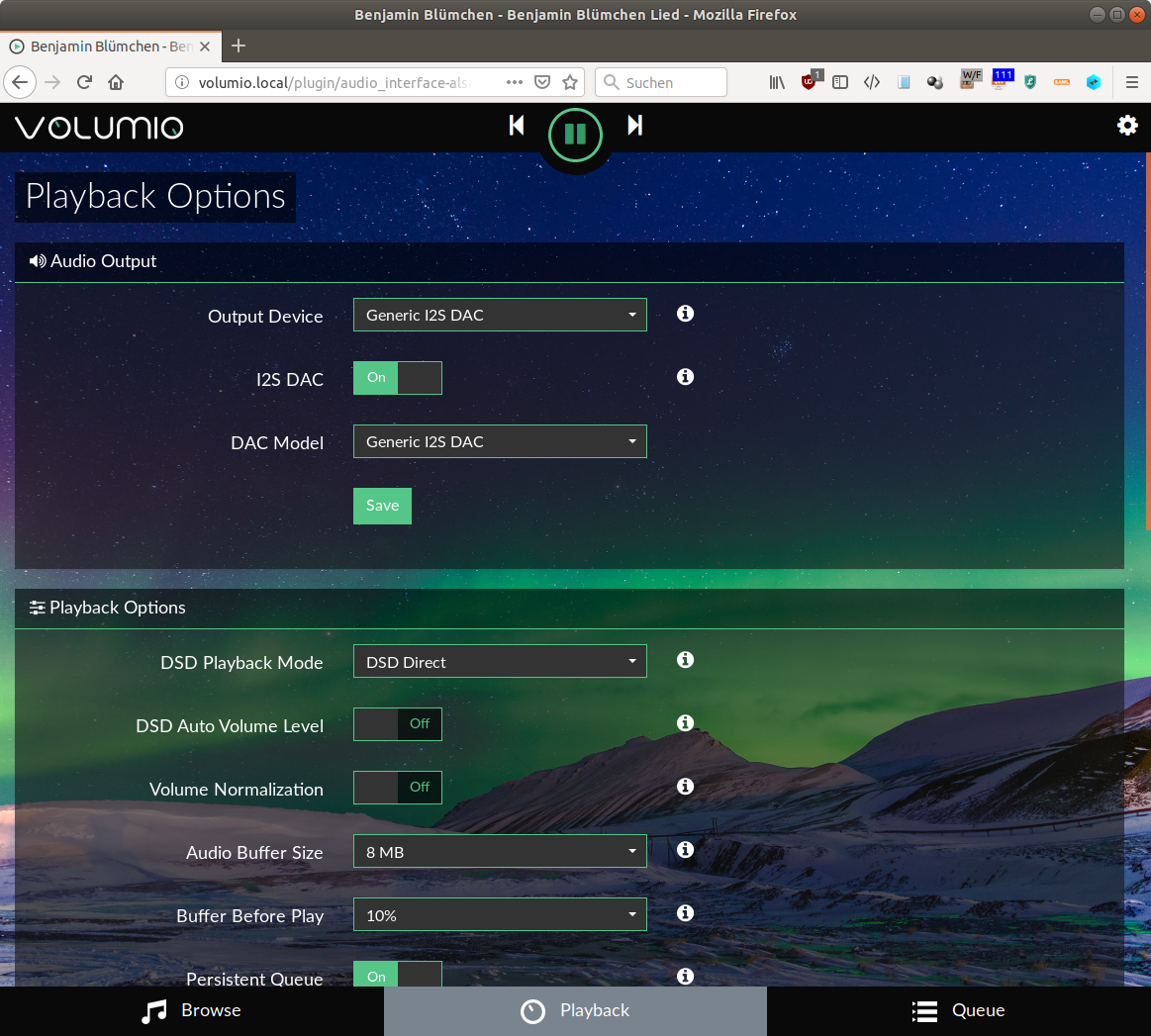Toggle Firefox sidebar
The height and width of the screenshot is (1036, 1151).
click(x=840, y=82)
